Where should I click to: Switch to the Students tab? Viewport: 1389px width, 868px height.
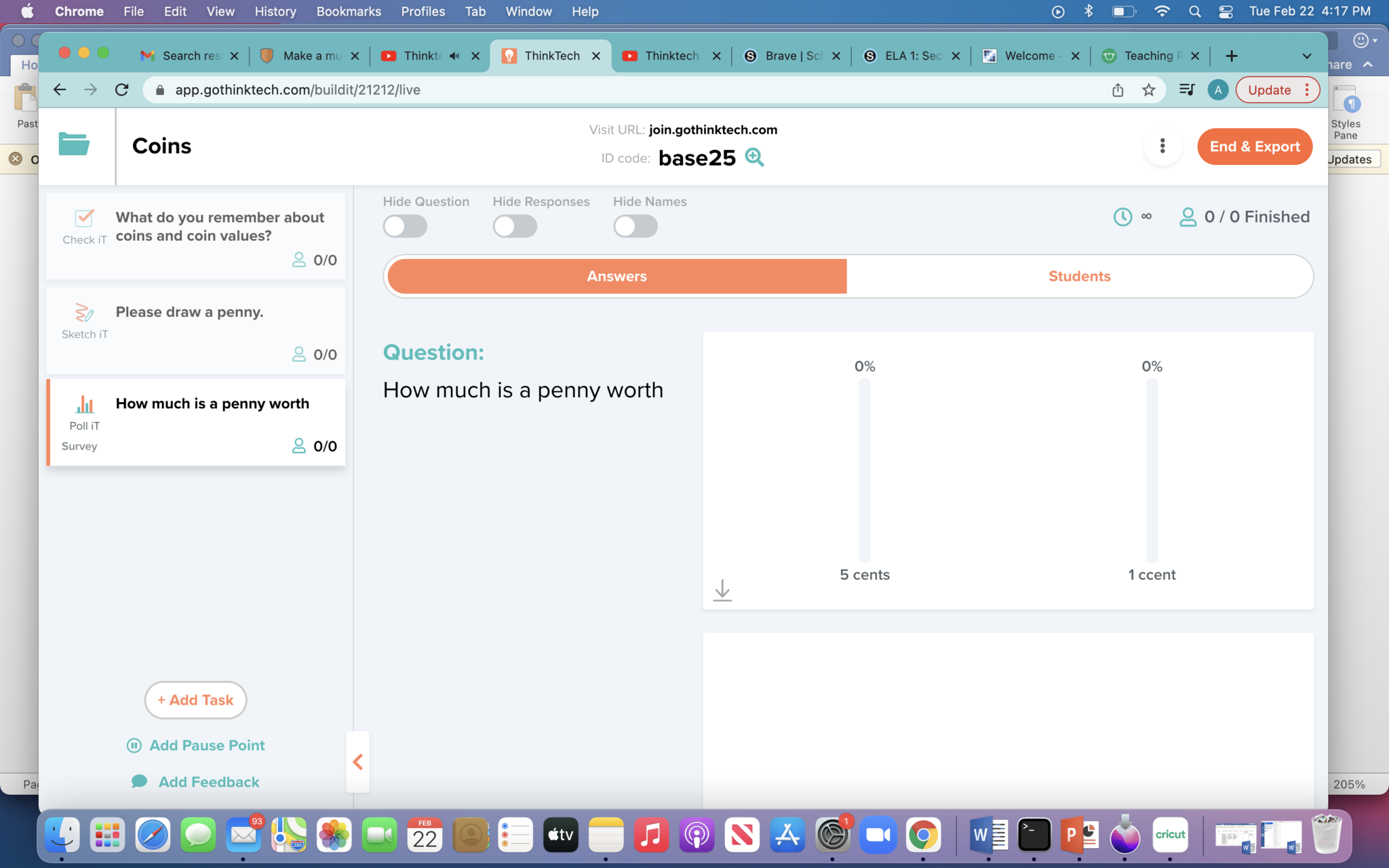1078,276
